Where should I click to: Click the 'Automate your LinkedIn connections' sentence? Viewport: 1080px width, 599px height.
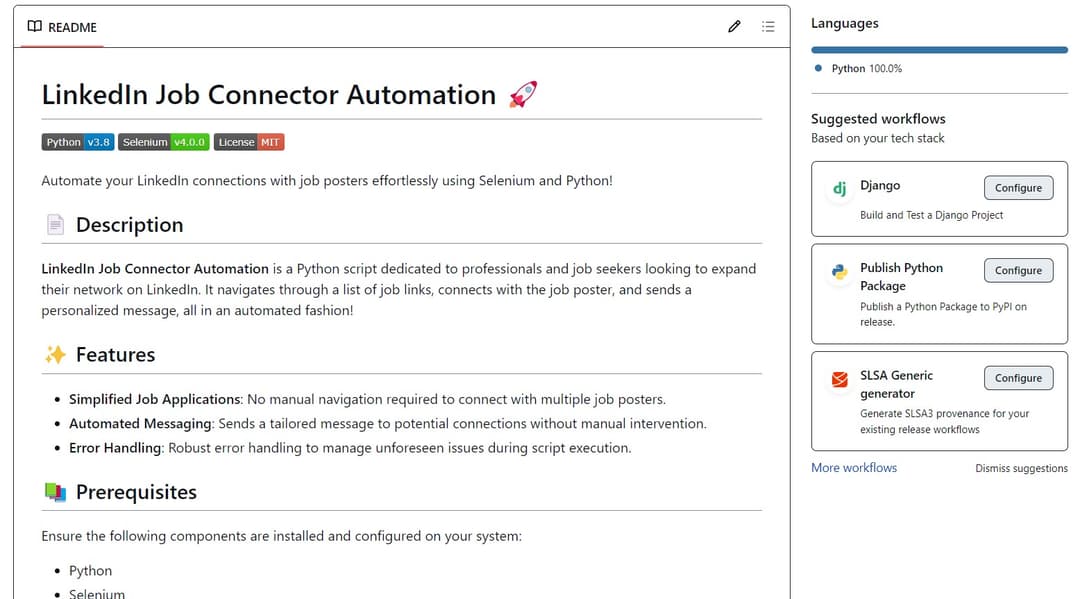click(327, 180)
